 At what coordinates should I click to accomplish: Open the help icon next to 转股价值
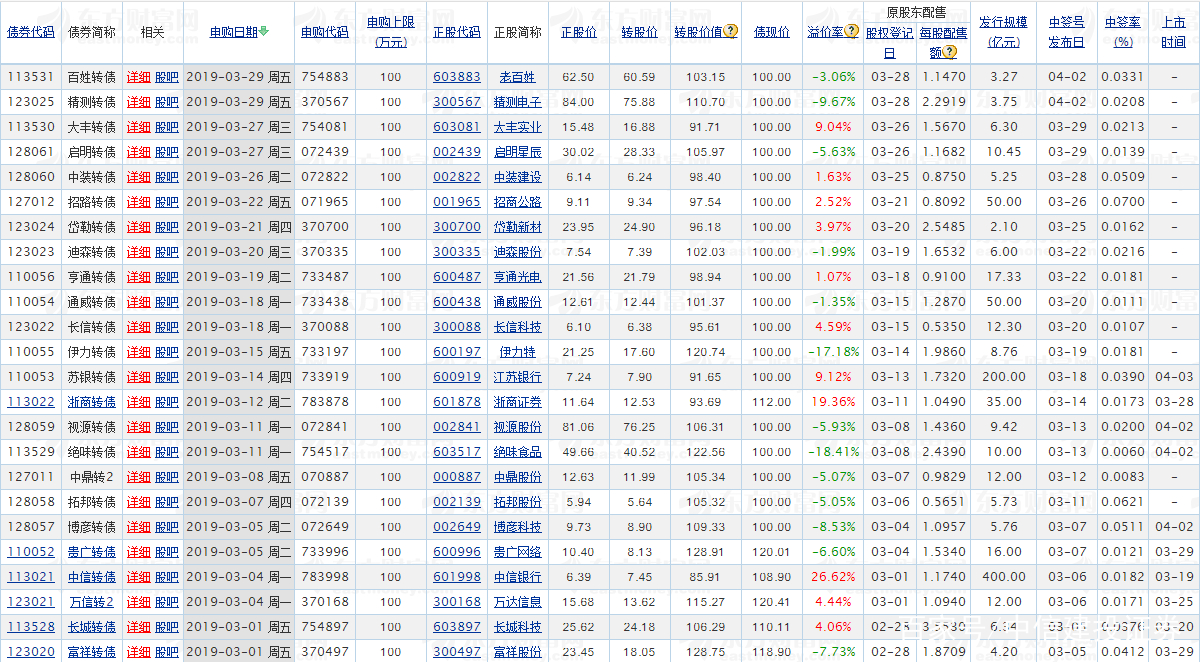tap(731, 32)
